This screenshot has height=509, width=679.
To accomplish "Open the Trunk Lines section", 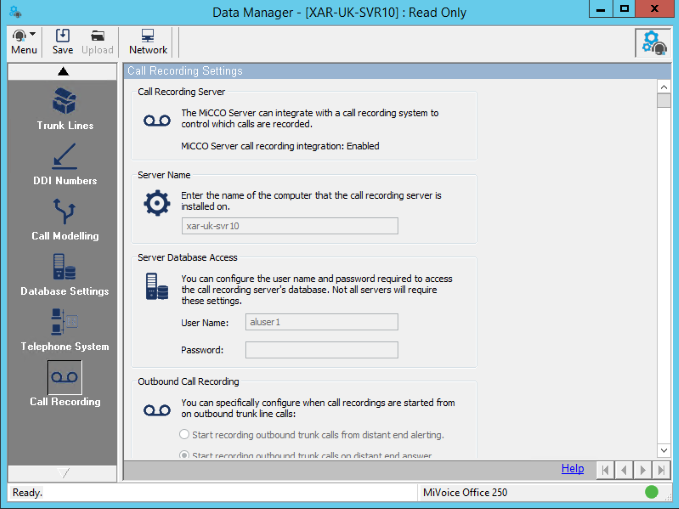I will 65,108.
